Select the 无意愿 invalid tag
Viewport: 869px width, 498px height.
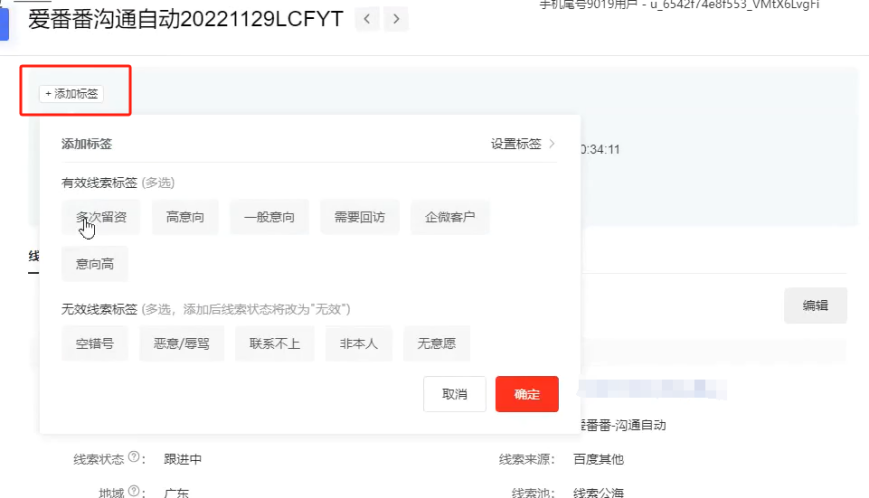pos(437,343)
